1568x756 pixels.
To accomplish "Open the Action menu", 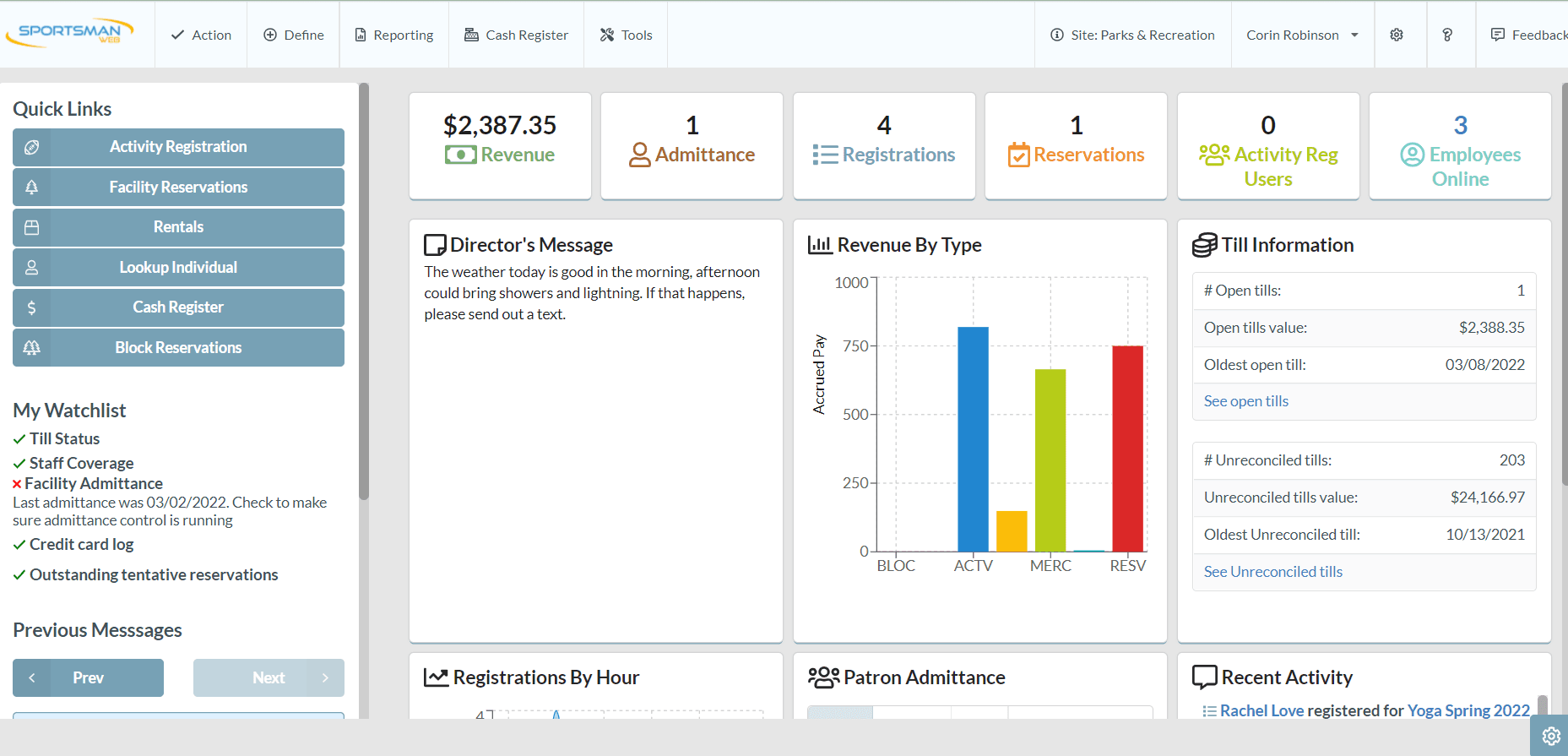I will [x=201, y=35].
